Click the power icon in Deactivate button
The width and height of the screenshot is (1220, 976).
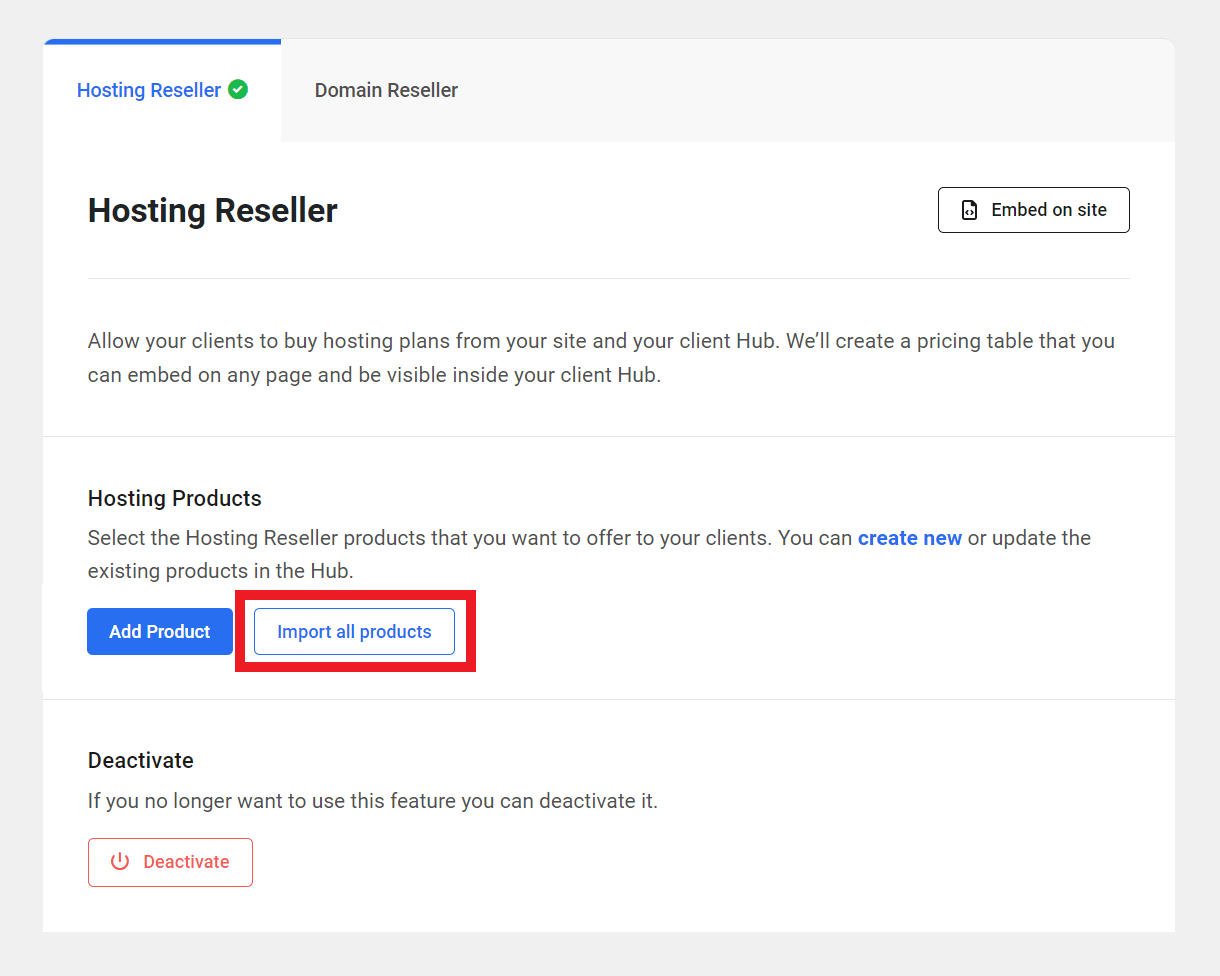(120, 861)
